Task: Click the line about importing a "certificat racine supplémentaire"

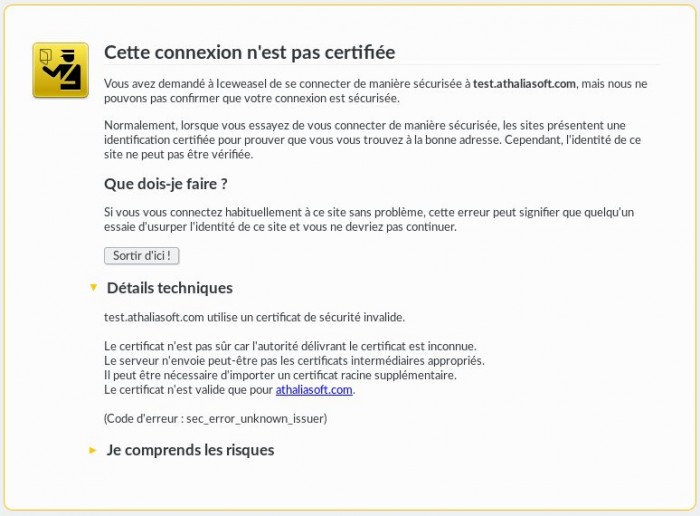Action: (280, 375)
